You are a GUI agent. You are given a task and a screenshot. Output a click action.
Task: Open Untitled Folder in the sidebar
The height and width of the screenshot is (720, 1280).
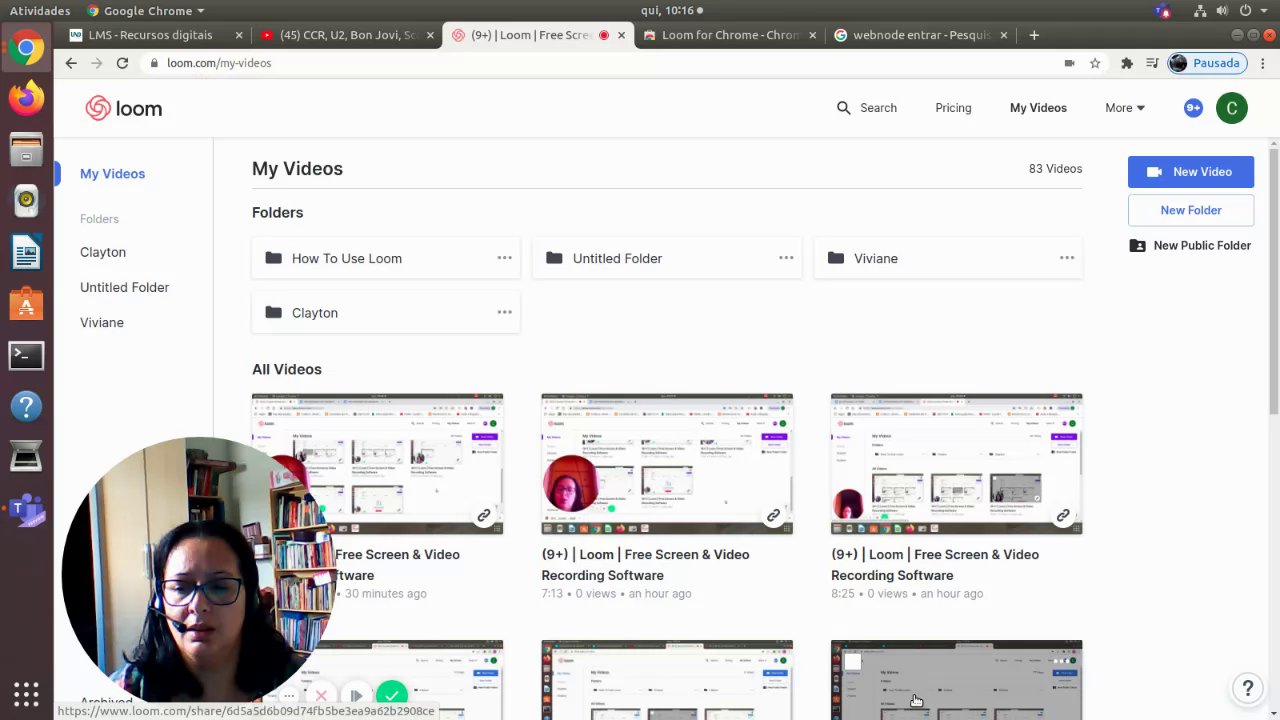(124, 287)
